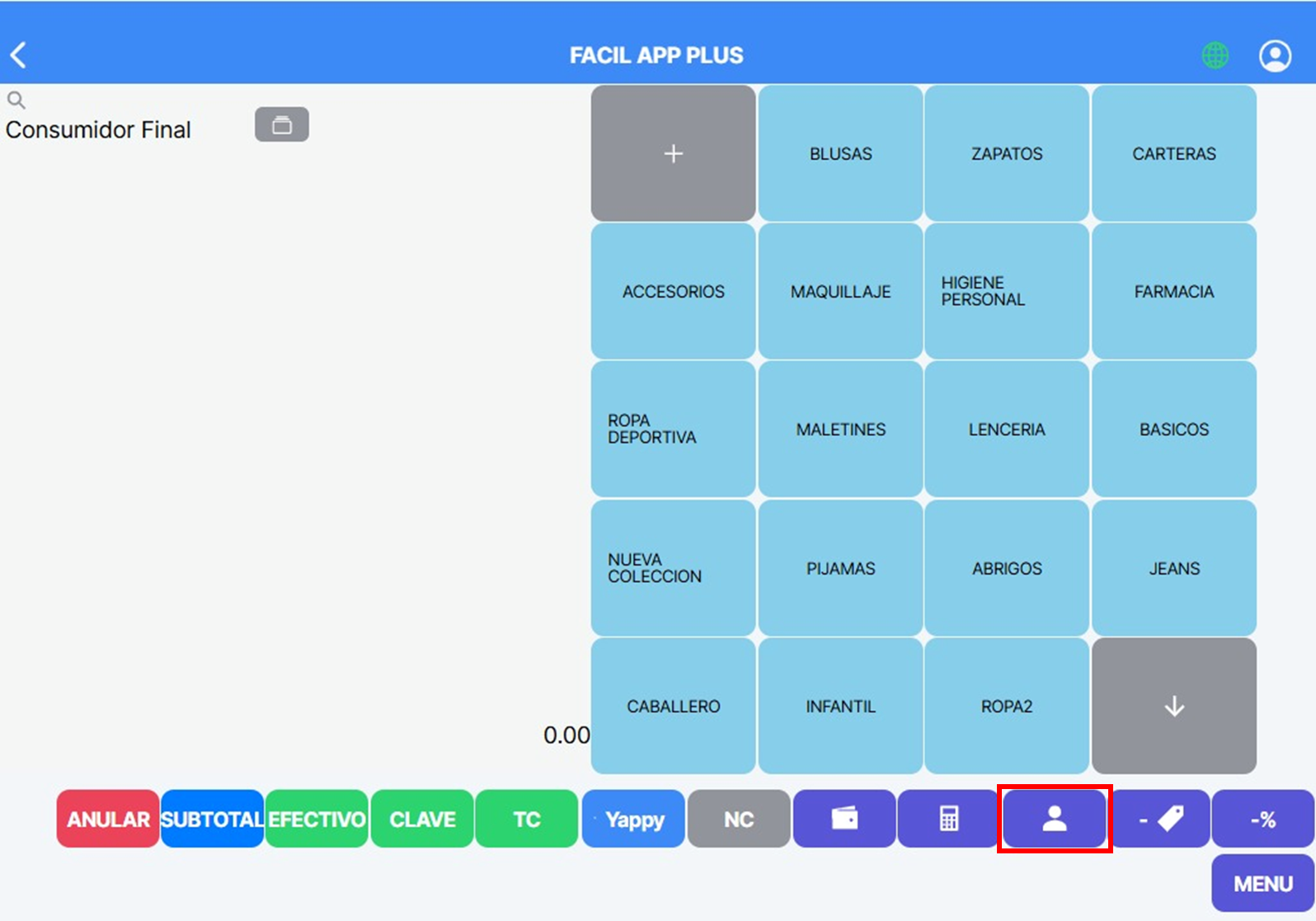Open the calculator button
The image size is (1316, 921).
(x=949, y=819)
